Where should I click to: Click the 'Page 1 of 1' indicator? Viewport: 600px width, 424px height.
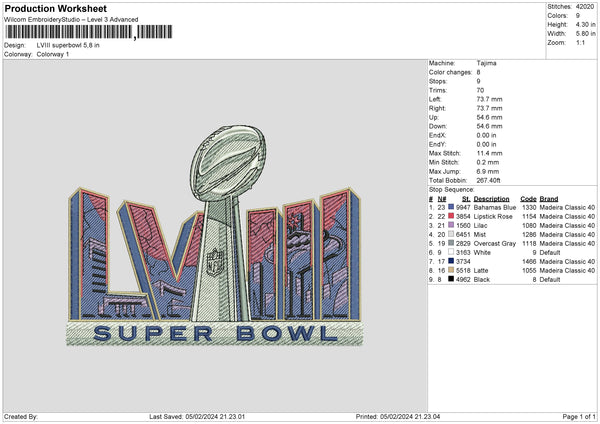click(579, 416)
